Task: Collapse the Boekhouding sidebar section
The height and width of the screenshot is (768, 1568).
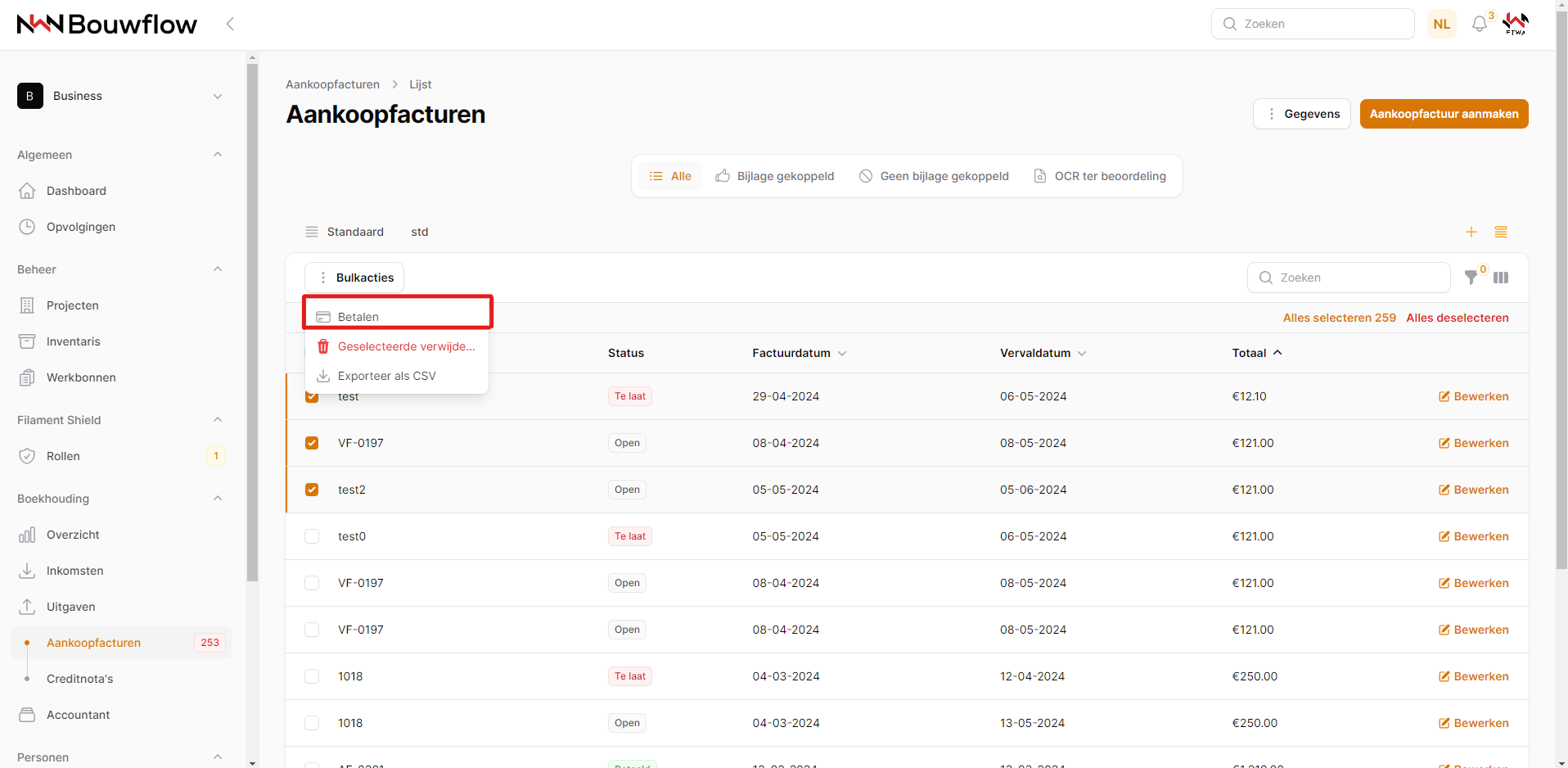Action: [x=218, y=499]
